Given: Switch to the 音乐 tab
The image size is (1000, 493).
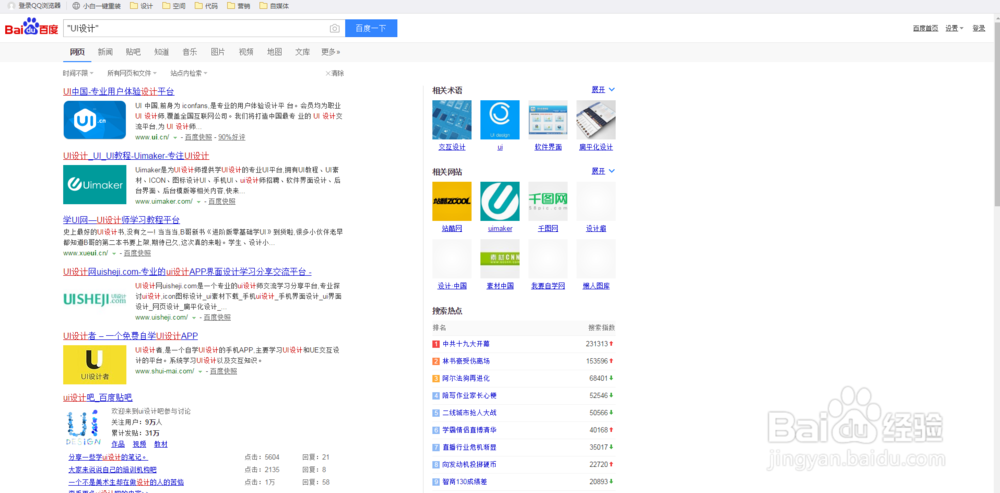Looking at the screenshot, I should (189, 52).
